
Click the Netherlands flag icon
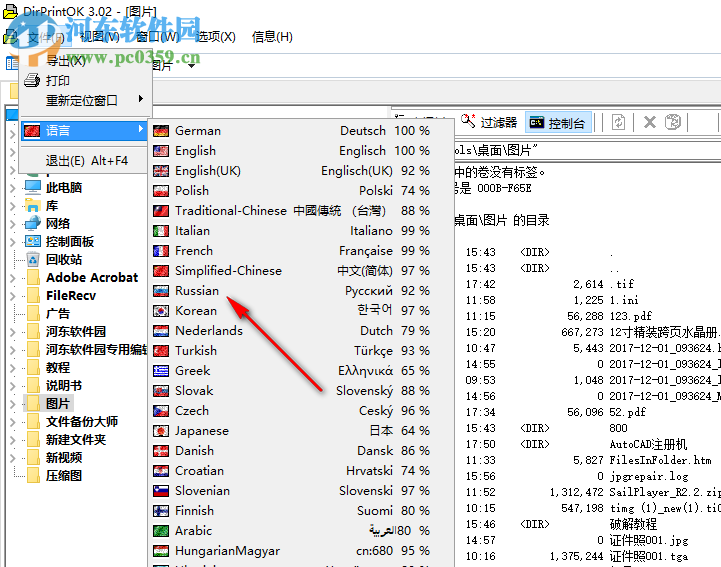click(x=161, y=331)
